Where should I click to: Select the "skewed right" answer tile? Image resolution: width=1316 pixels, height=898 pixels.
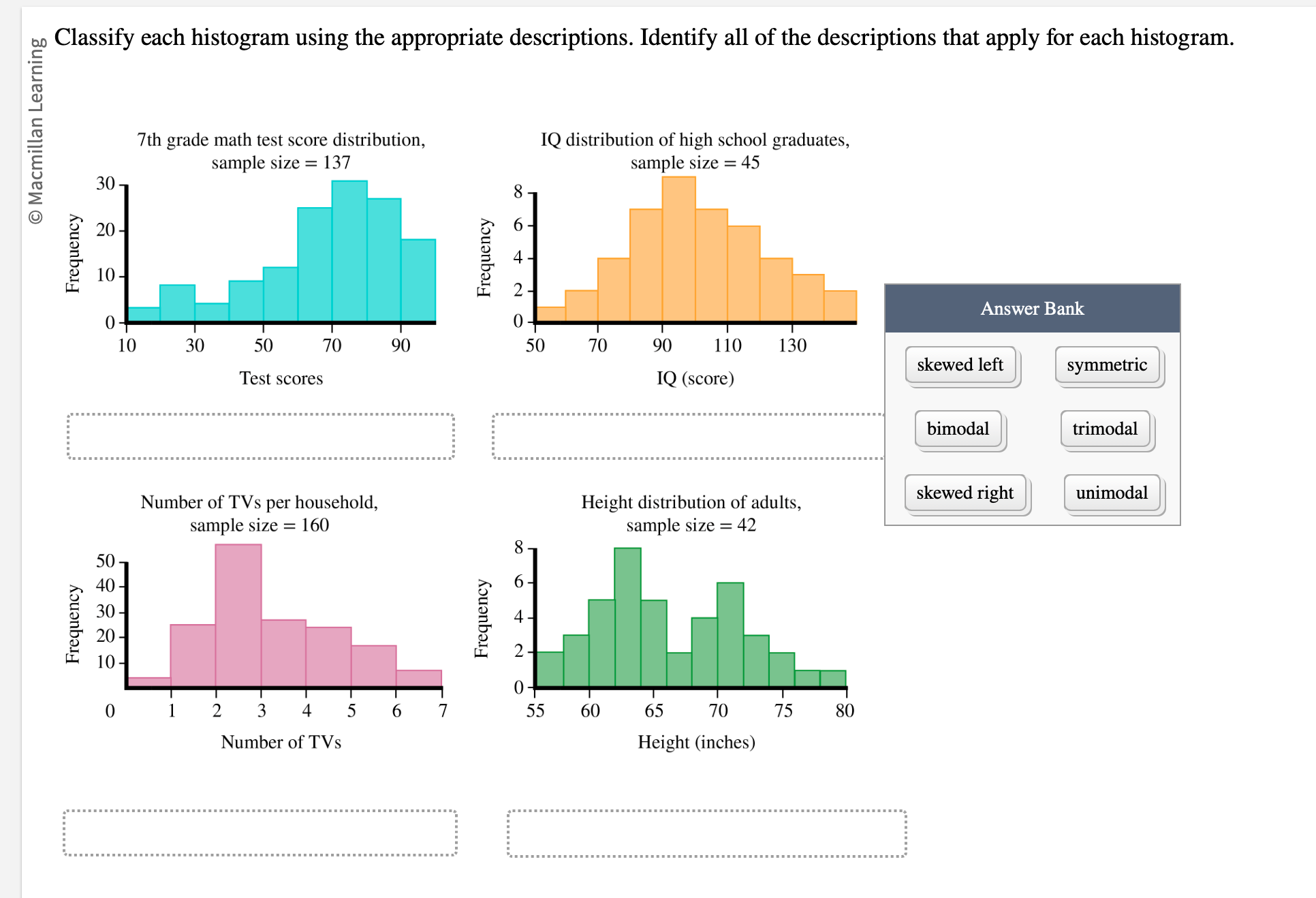pyautogui.click(x=966, y=493)
